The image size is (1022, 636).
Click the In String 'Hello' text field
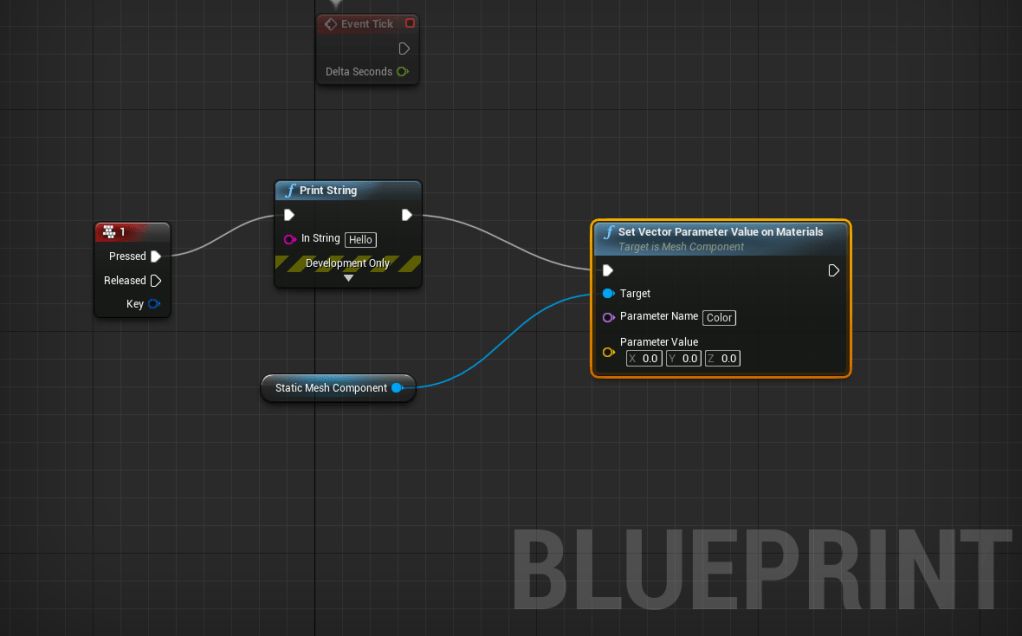coord(360,240)
